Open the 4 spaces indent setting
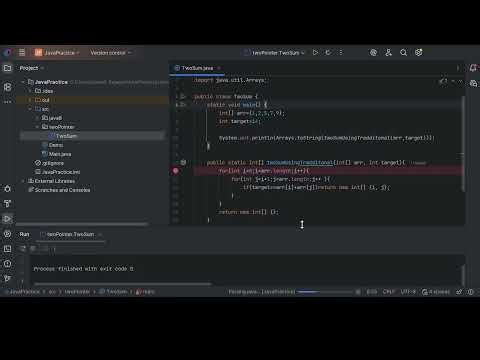 pyautogui.click(x=436, y=292)
